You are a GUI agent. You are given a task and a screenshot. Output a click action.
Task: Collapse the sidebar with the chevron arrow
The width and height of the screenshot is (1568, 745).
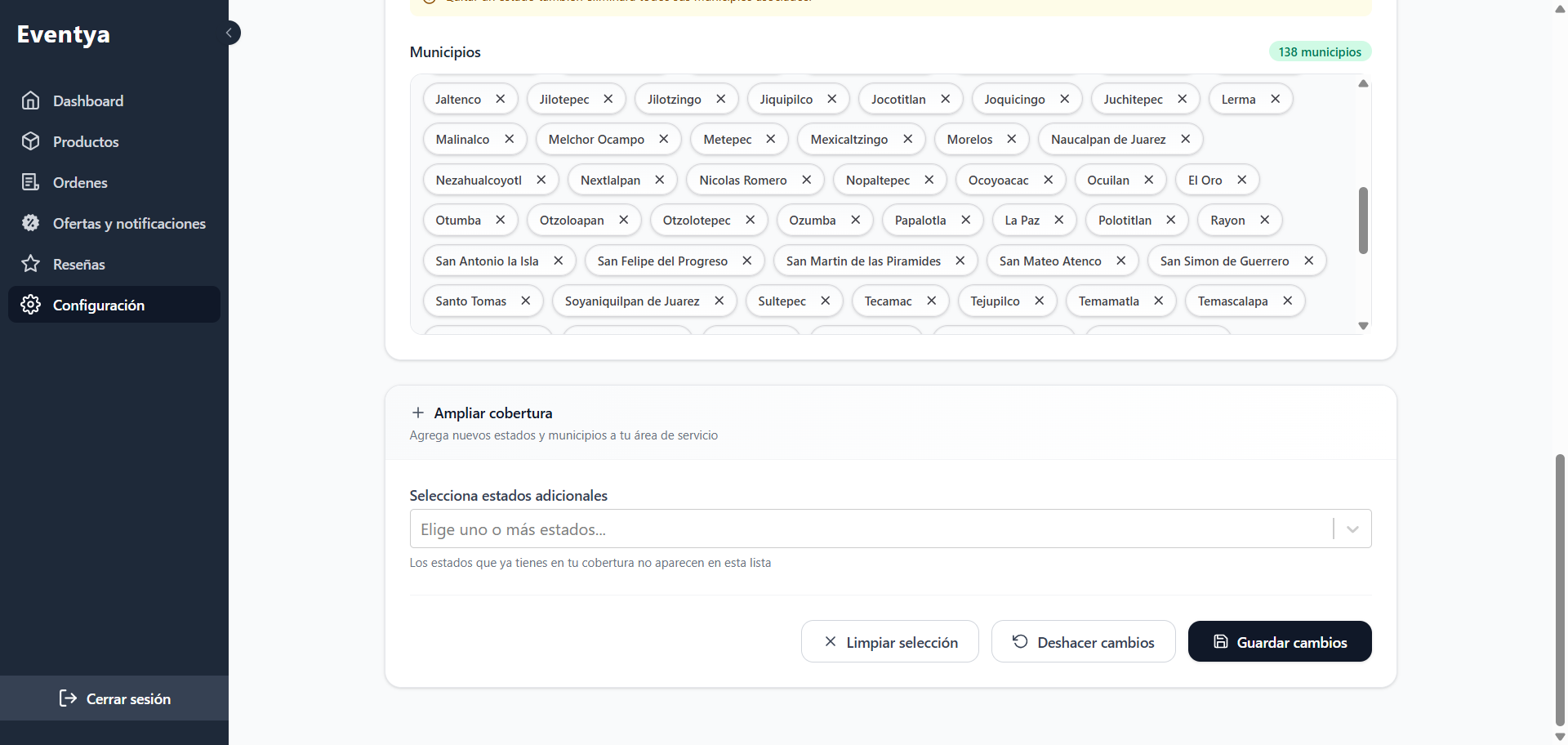tap(229, 33)
